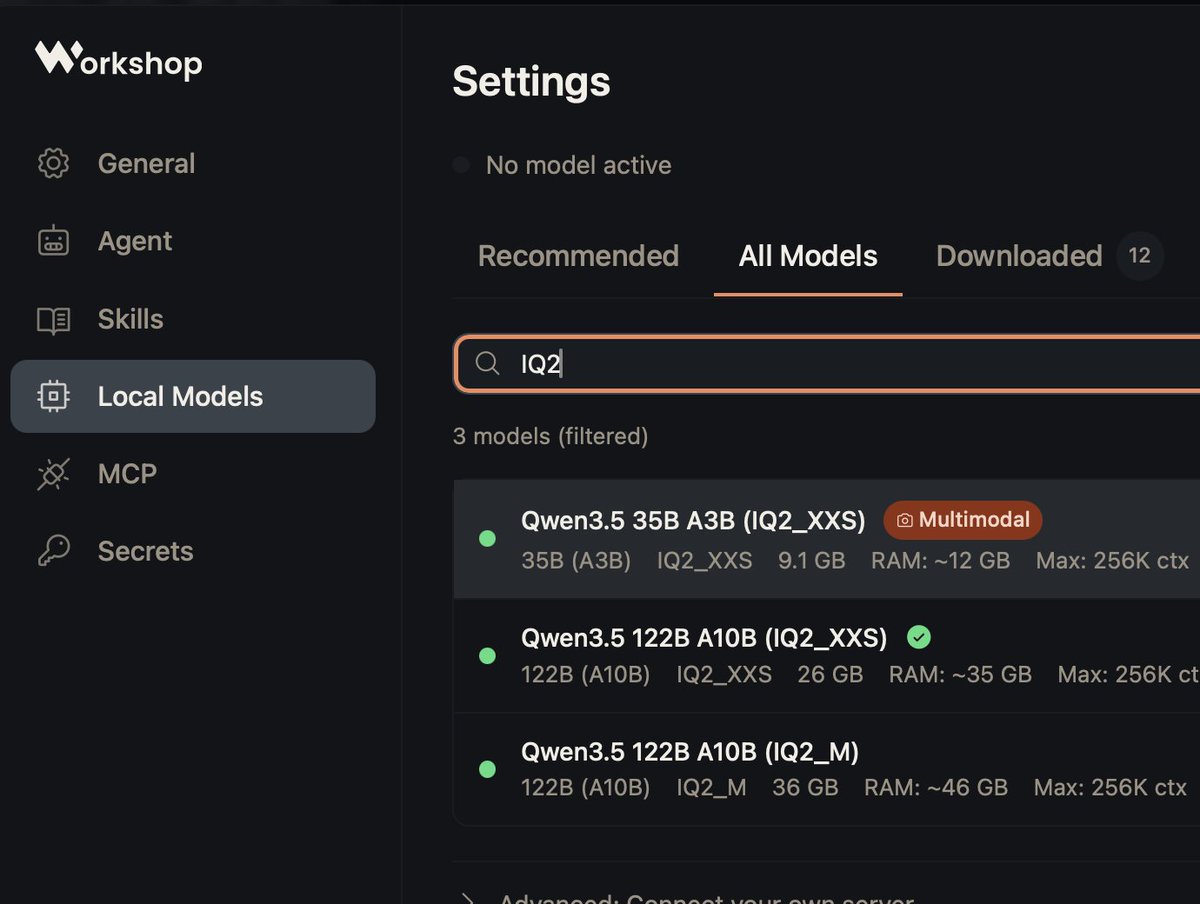This screenshot has height=904, width=1200.
Task: Click the General gear icon
Action: pyautogui.click(x=53, y=163)
